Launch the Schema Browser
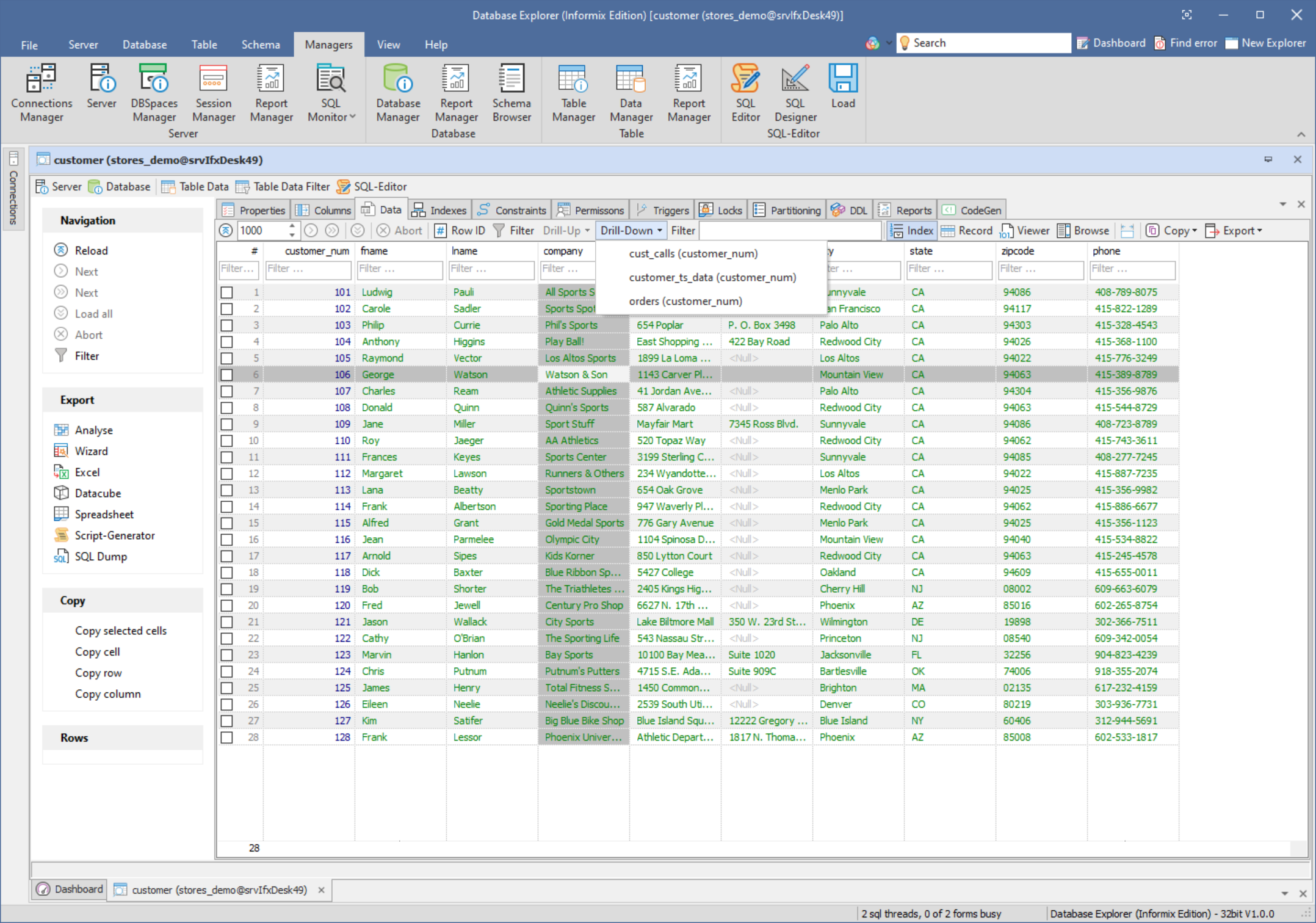Screen dimensions: 1316x923 click(512, 93)
